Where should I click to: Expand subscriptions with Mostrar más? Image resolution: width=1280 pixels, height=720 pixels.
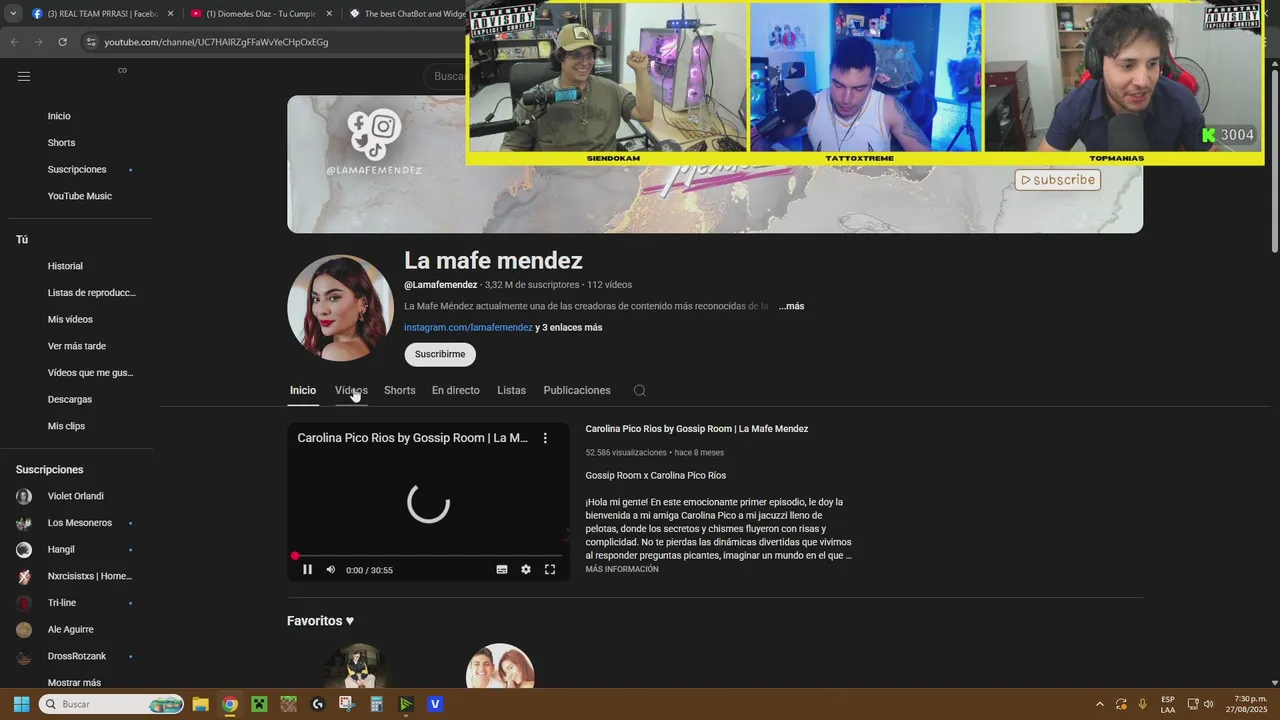(x=74, y=683)
